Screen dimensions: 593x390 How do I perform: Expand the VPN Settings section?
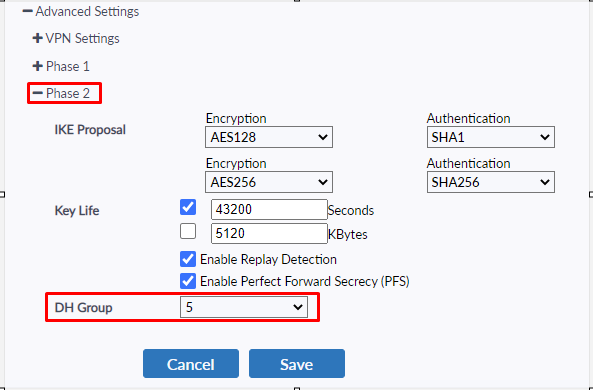pyautogui.click(x=76, y=39)
